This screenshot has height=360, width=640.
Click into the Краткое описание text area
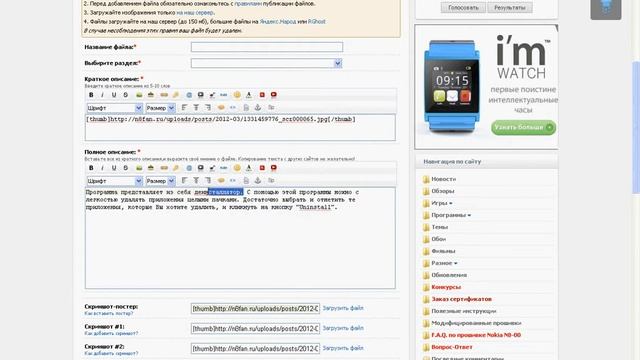[240, 127]
